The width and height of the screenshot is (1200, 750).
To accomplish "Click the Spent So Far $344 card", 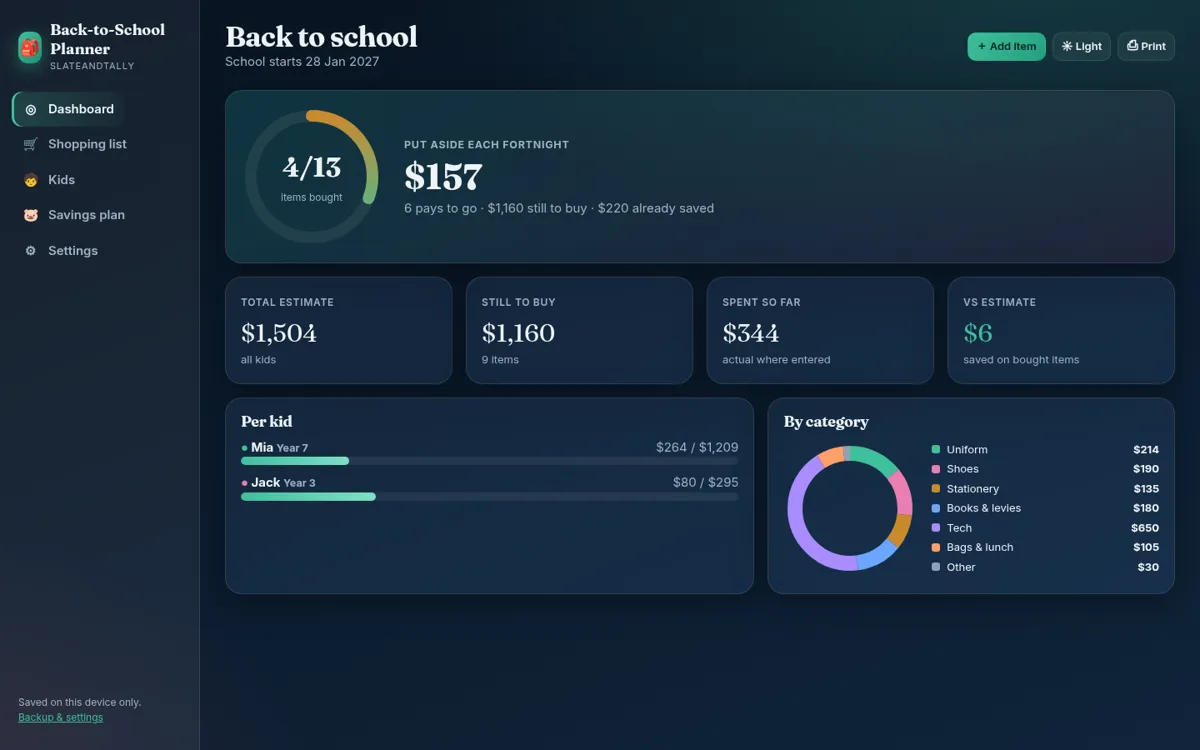I will (x=820, y=330).
